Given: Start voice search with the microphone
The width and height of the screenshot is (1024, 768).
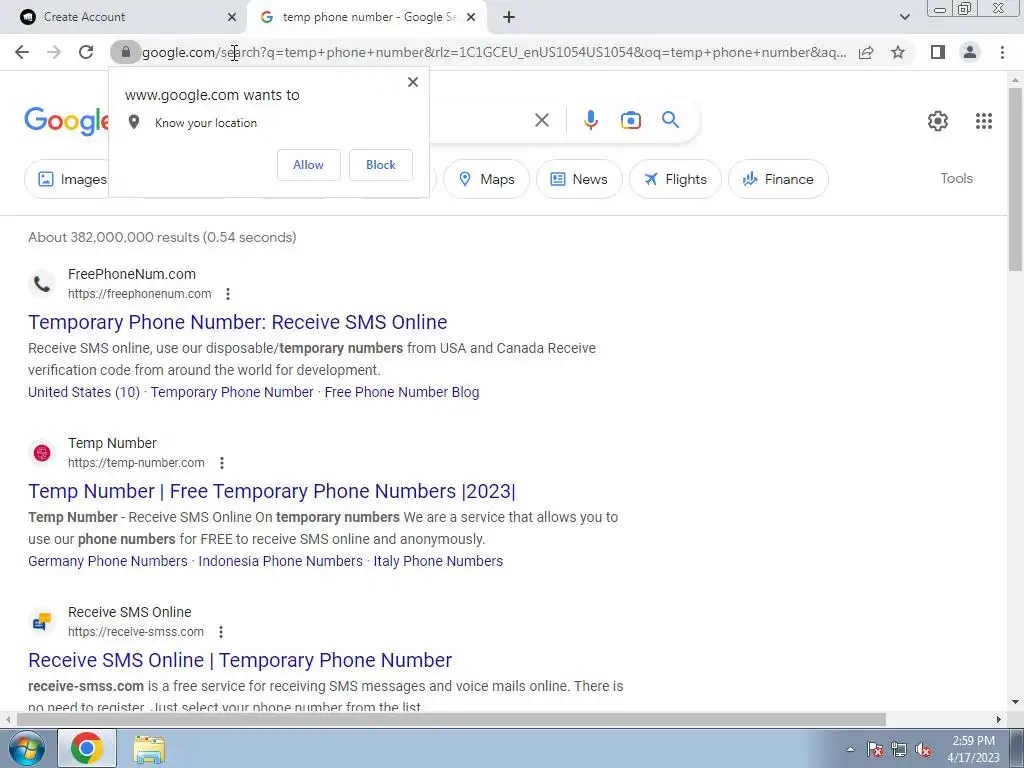Looking at the screenshot, I should click(x=590, y=120).
